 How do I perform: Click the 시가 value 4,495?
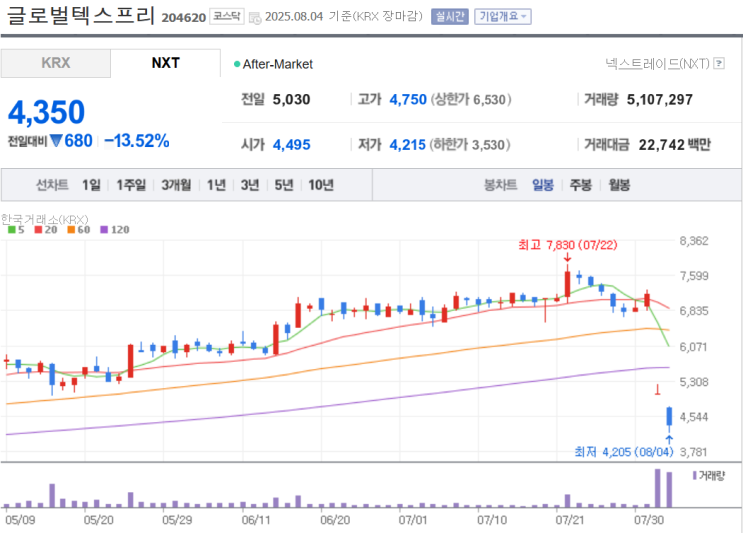291,145
